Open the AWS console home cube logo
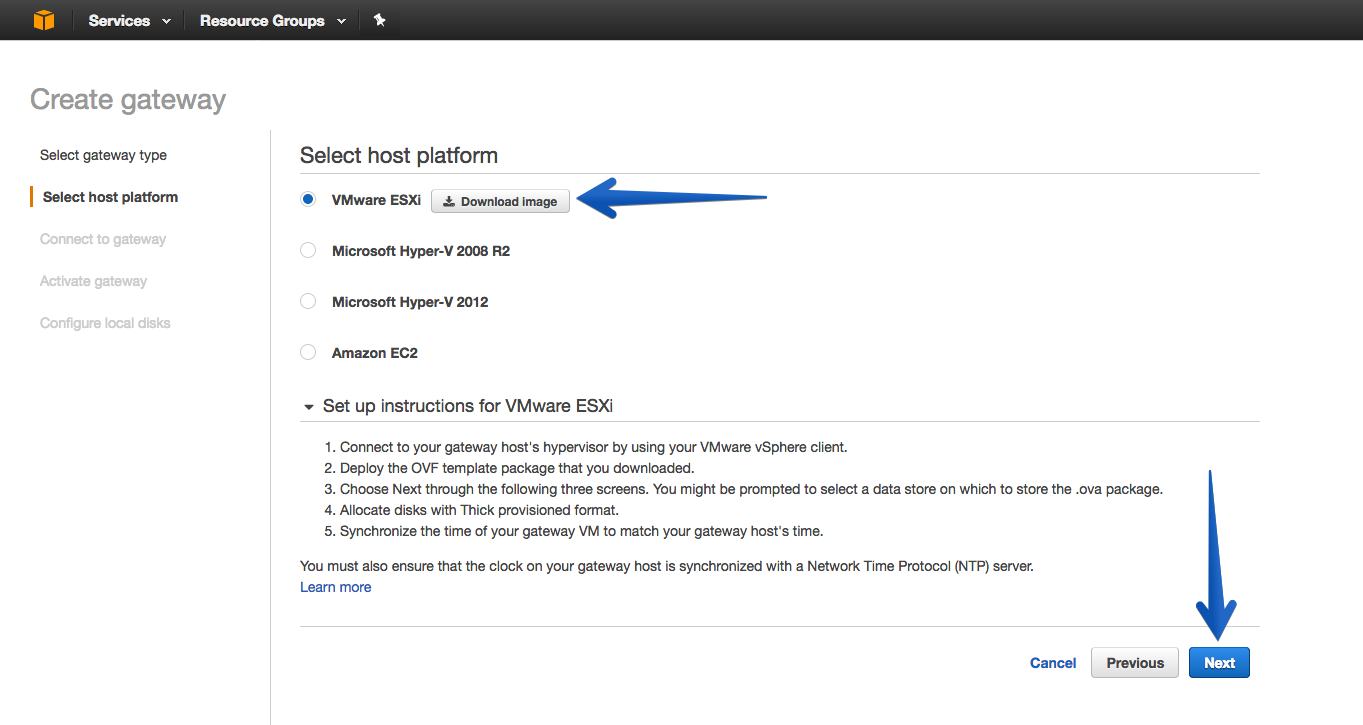Viewport: 1363px width, 725px height. click(44, 20)
